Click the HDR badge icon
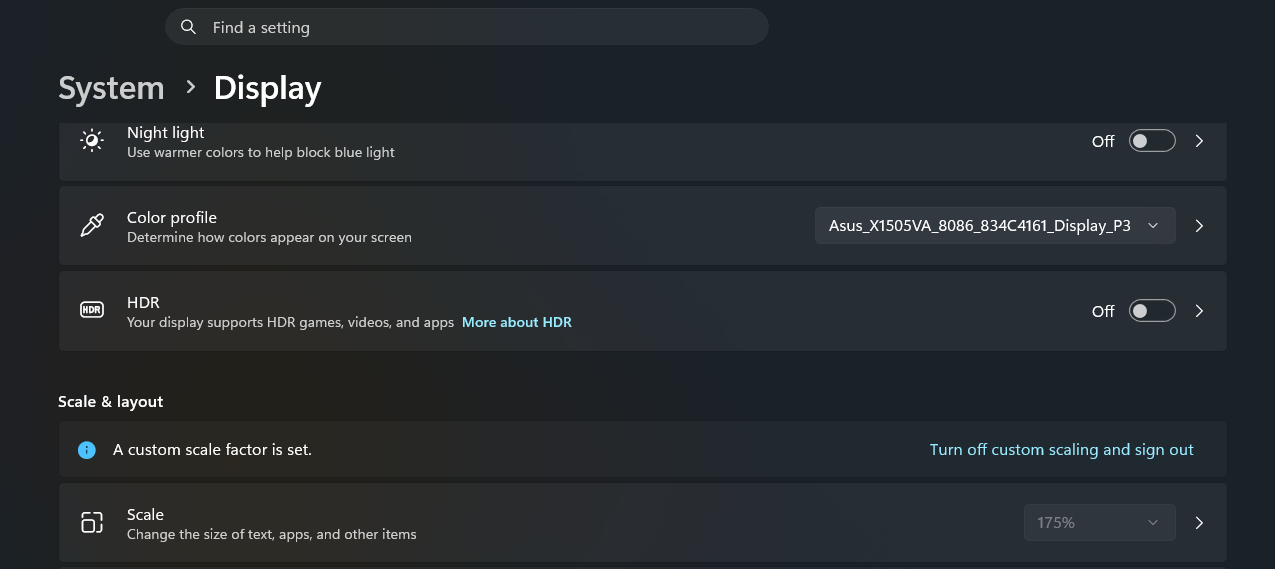 point(91,310)
